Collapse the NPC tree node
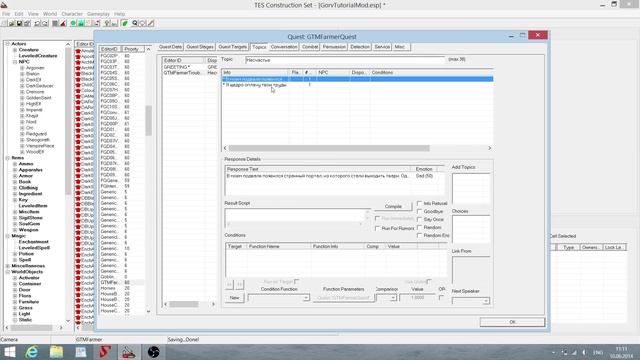This screenshot has height=360, width=640. pyautogui.click(x=15, y=62)
